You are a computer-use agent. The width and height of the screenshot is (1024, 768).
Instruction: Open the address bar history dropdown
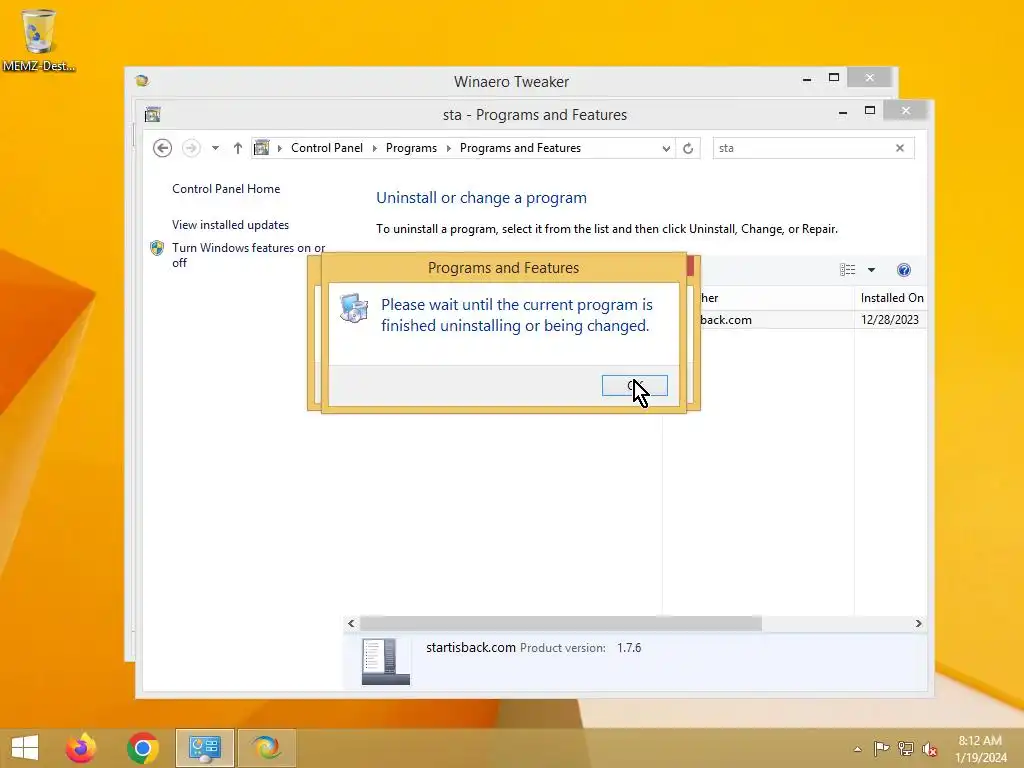665,148
